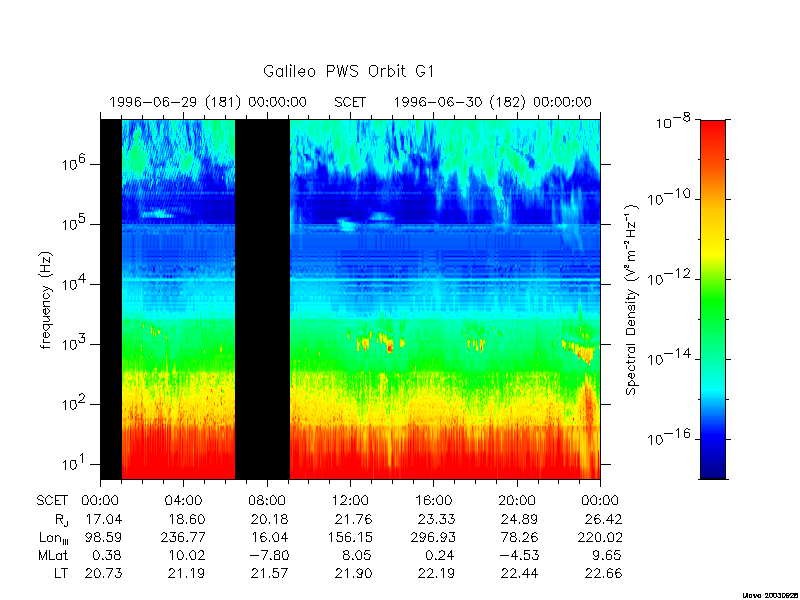This screenshot has height=600, width=800.
Task: Select the date label "1996-06-30 (182) 00:00:00"
Action: point(492,102)
